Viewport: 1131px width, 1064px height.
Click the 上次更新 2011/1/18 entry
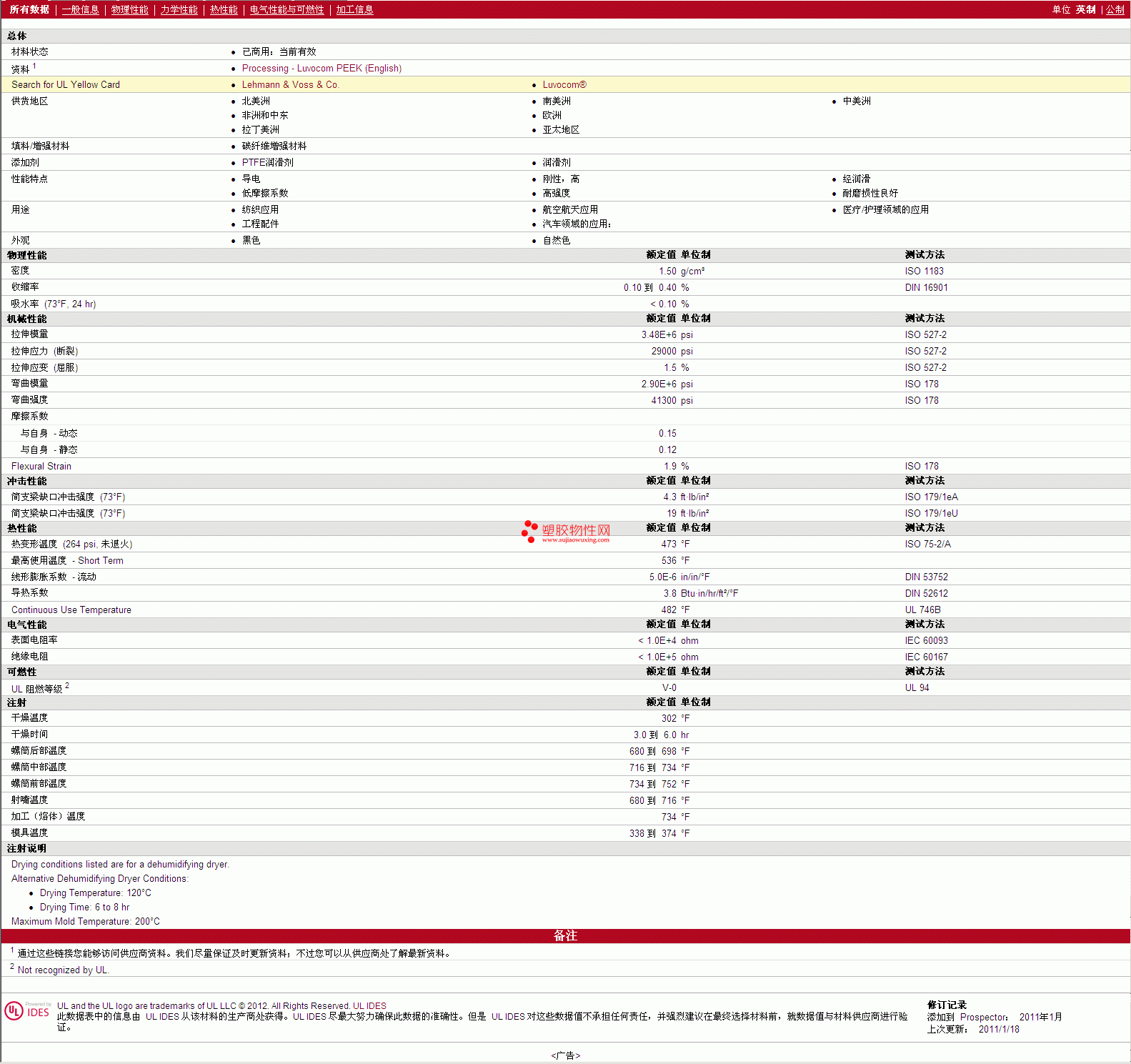point(973,1030)
